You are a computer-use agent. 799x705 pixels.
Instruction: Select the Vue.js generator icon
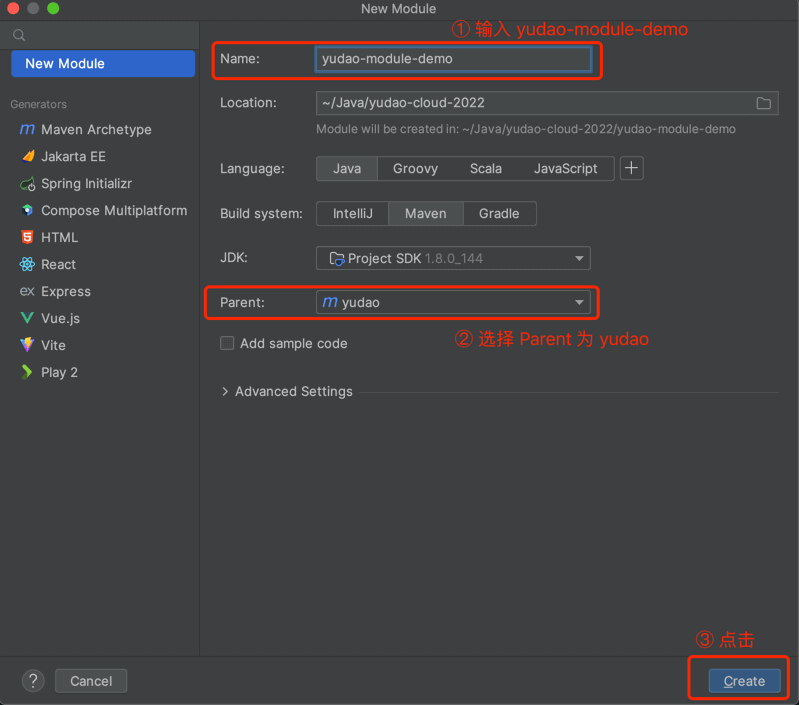coord(26,318)
